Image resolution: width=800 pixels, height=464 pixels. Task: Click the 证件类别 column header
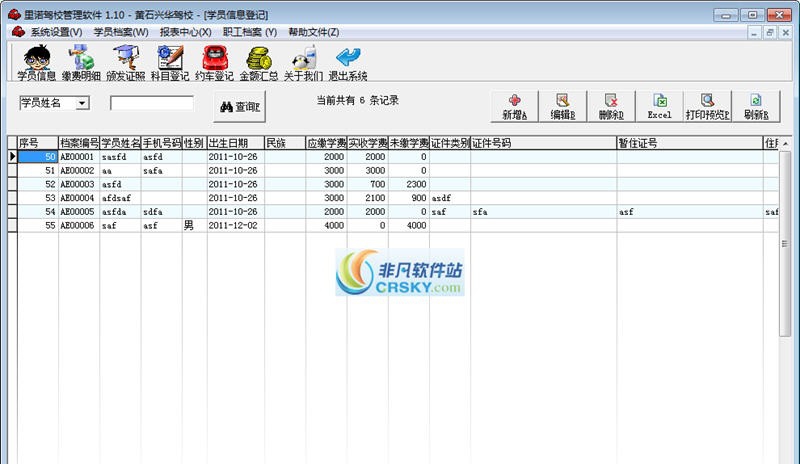coord(450,143)
